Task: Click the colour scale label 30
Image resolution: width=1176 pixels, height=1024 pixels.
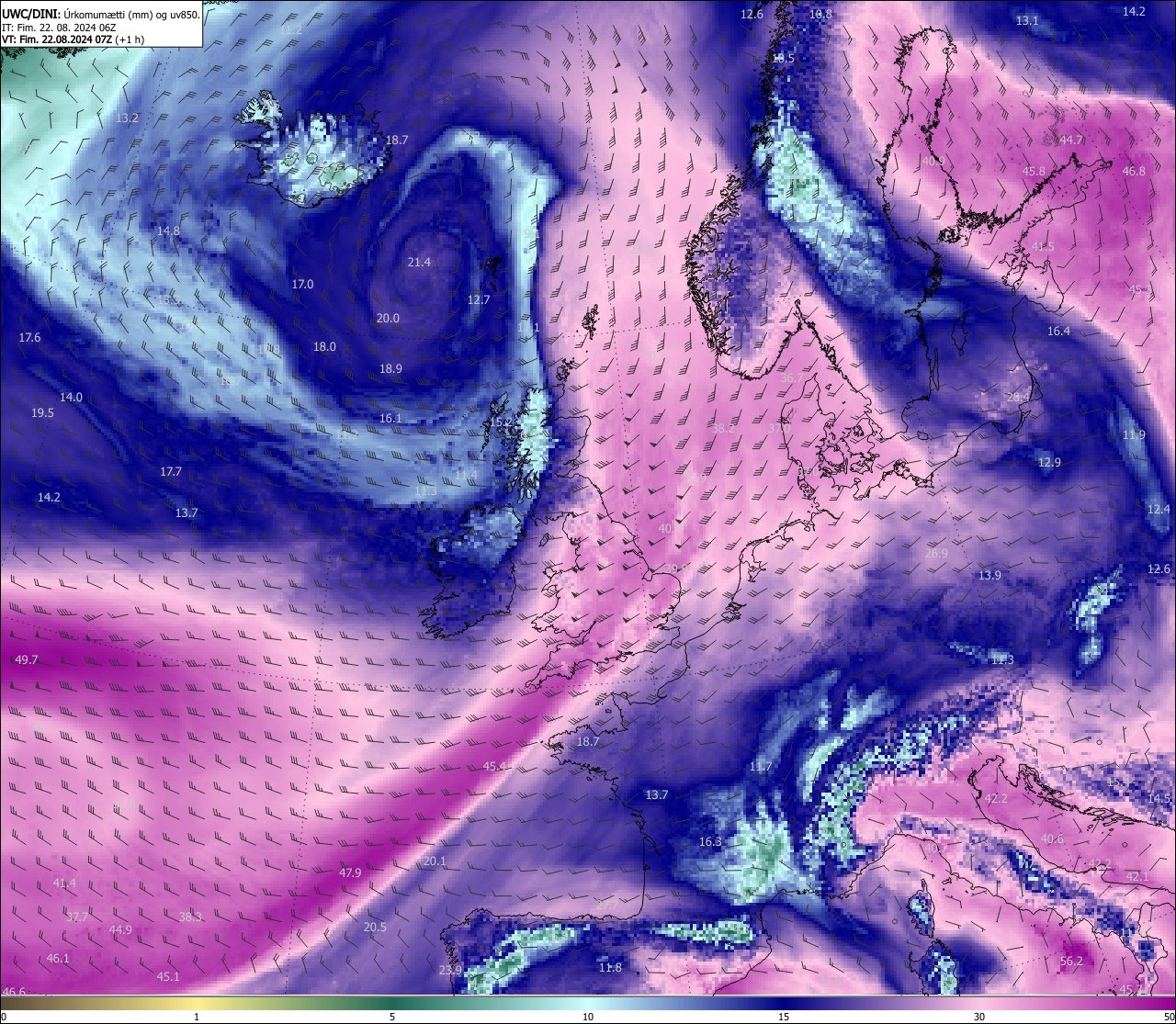Action: [979, 1017]
